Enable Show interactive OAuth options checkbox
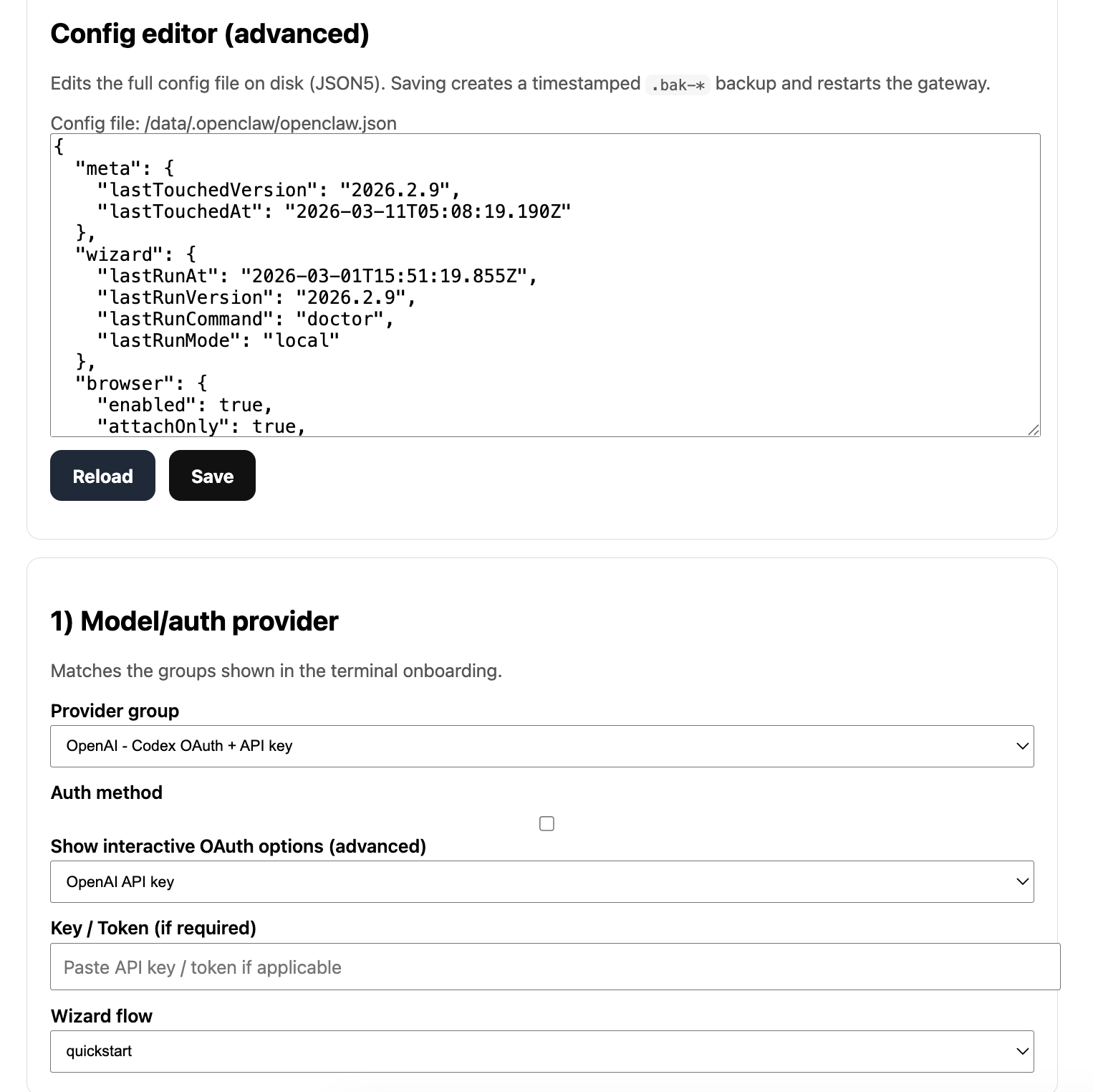The image size is (1093, 1092). 546,823
